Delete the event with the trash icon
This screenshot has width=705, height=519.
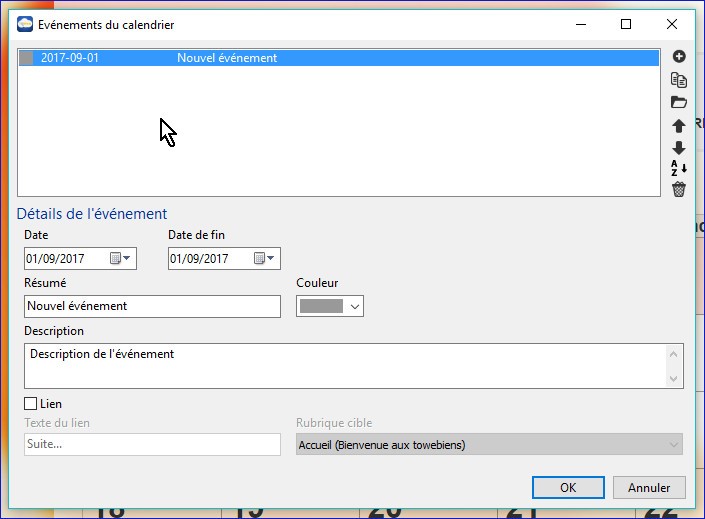(679, 189)
